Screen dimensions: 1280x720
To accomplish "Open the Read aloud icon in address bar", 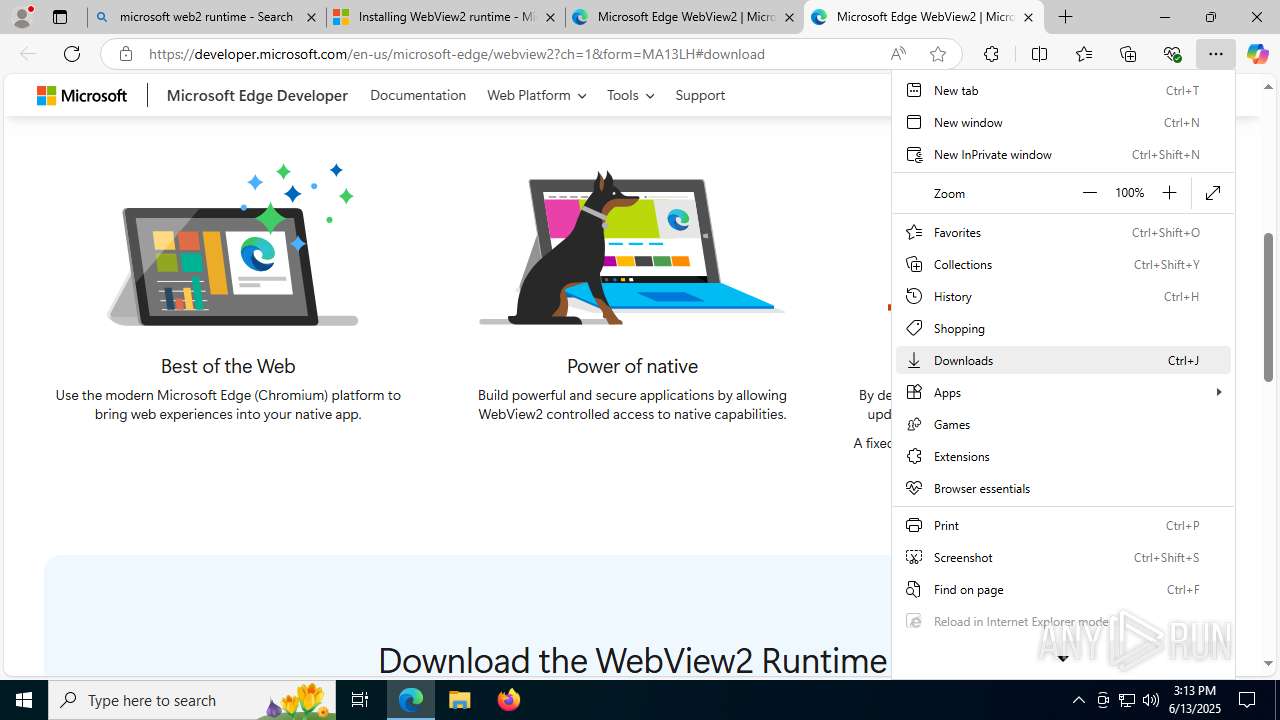I will [898, 54].
